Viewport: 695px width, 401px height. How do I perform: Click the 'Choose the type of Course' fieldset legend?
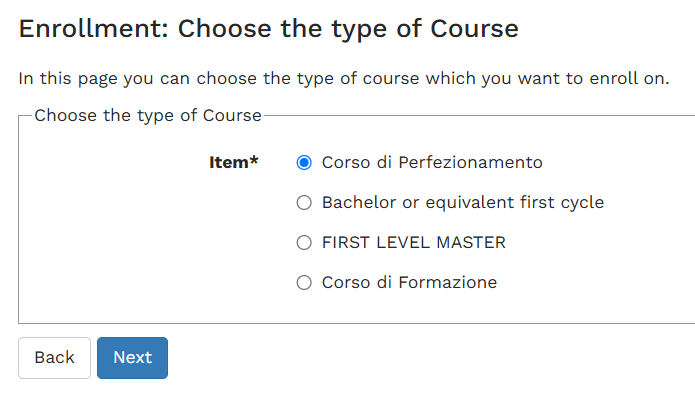(148, 115)
